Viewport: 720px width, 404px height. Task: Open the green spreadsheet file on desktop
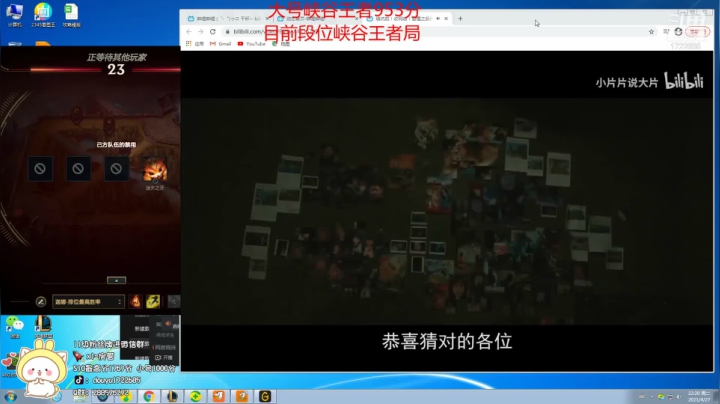point(71,15)
